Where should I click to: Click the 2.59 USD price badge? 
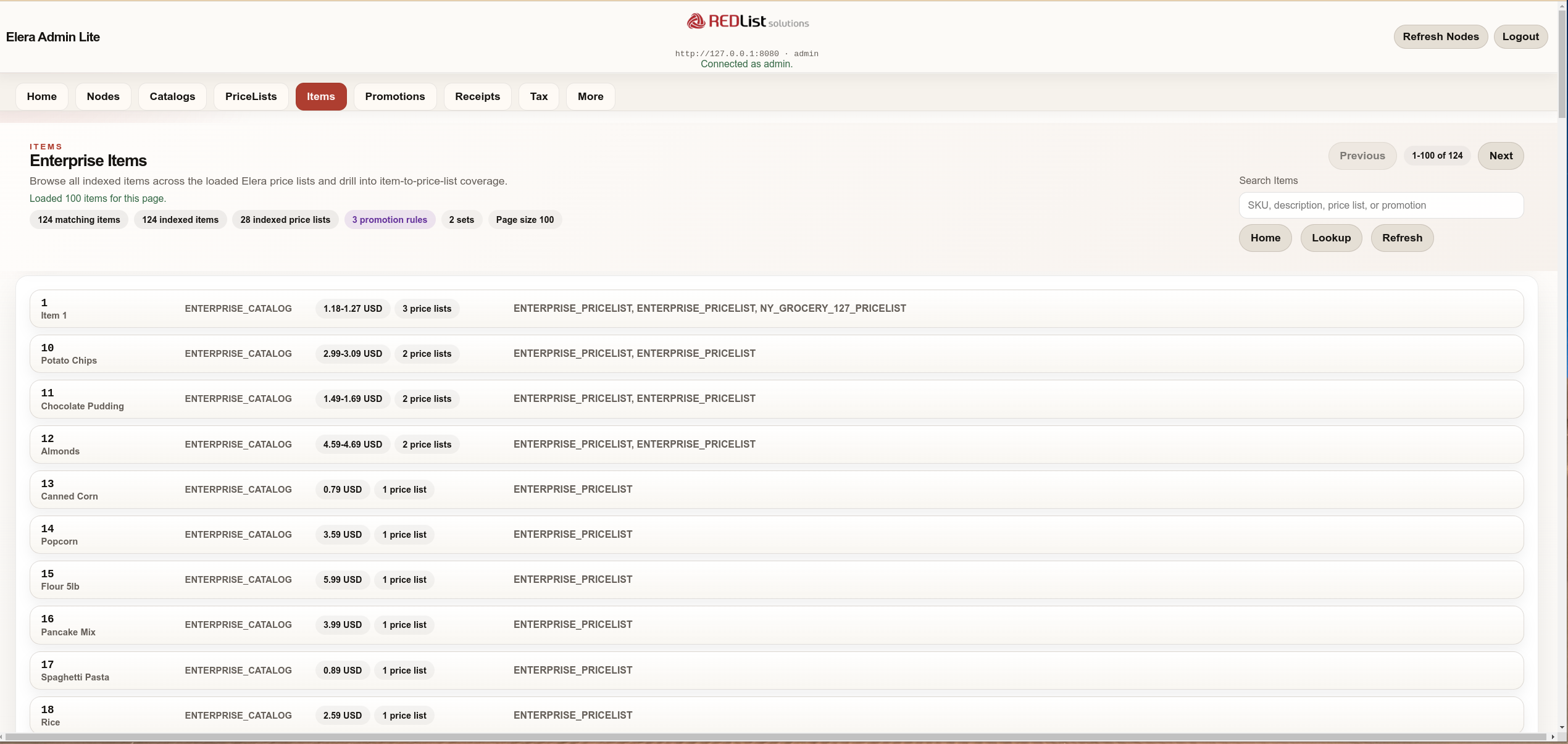point(343,716)
